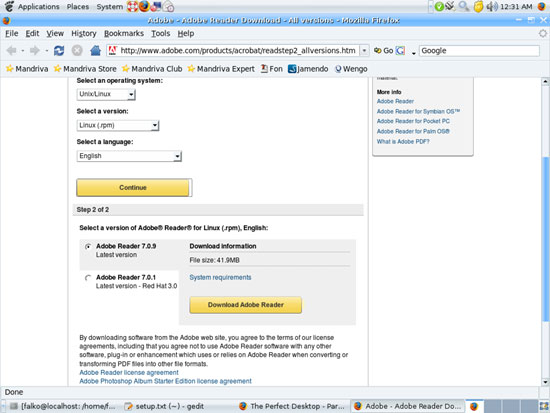The image size is (550, 413).
Task: Open the Mandriva Expert bookmark
Action: coord(221,69)
